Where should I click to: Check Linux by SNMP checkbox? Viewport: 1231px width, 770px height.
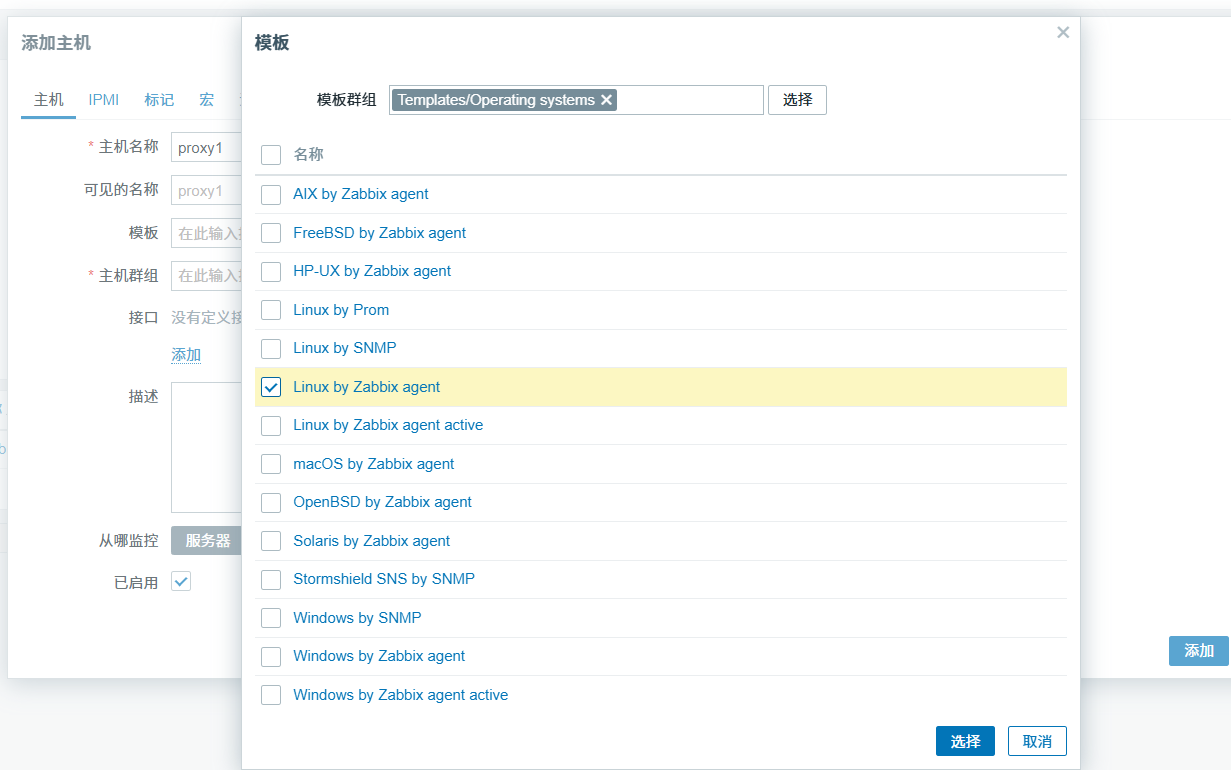click(x=271, y=348)
